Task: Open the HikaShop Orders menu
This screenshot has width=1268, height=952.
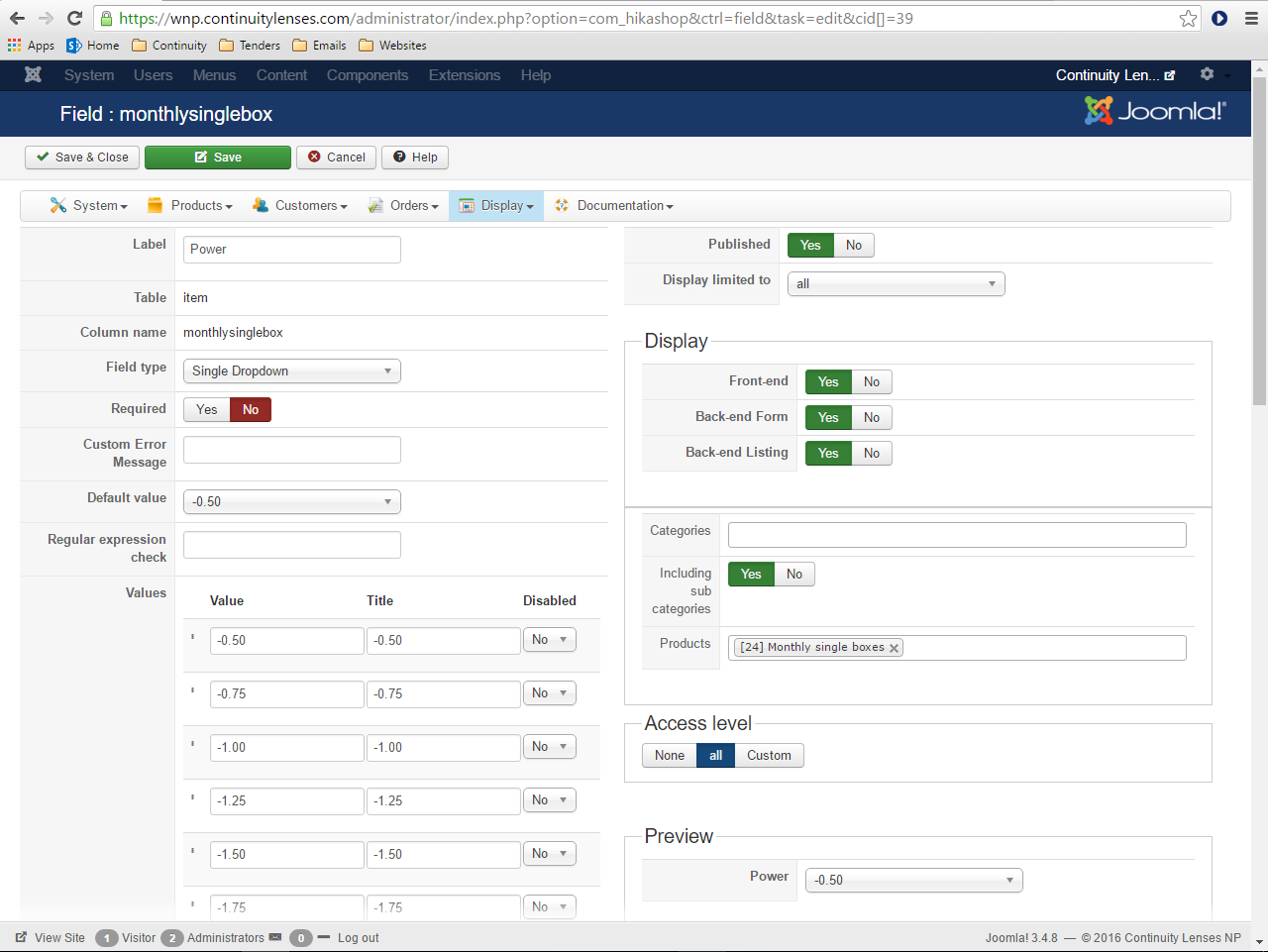Action: pyautogui.click(x=403, y=206)
